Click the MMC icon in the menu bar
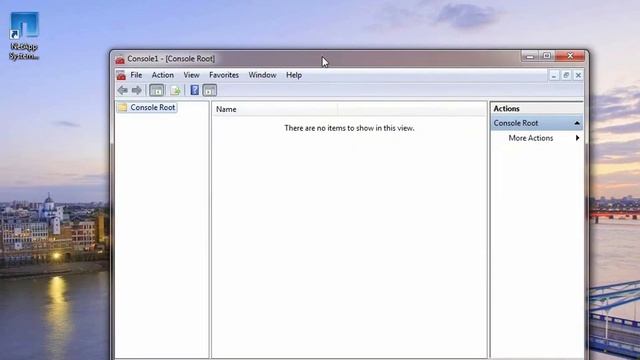This screenshot has width=640, height=360. [121, 75]
